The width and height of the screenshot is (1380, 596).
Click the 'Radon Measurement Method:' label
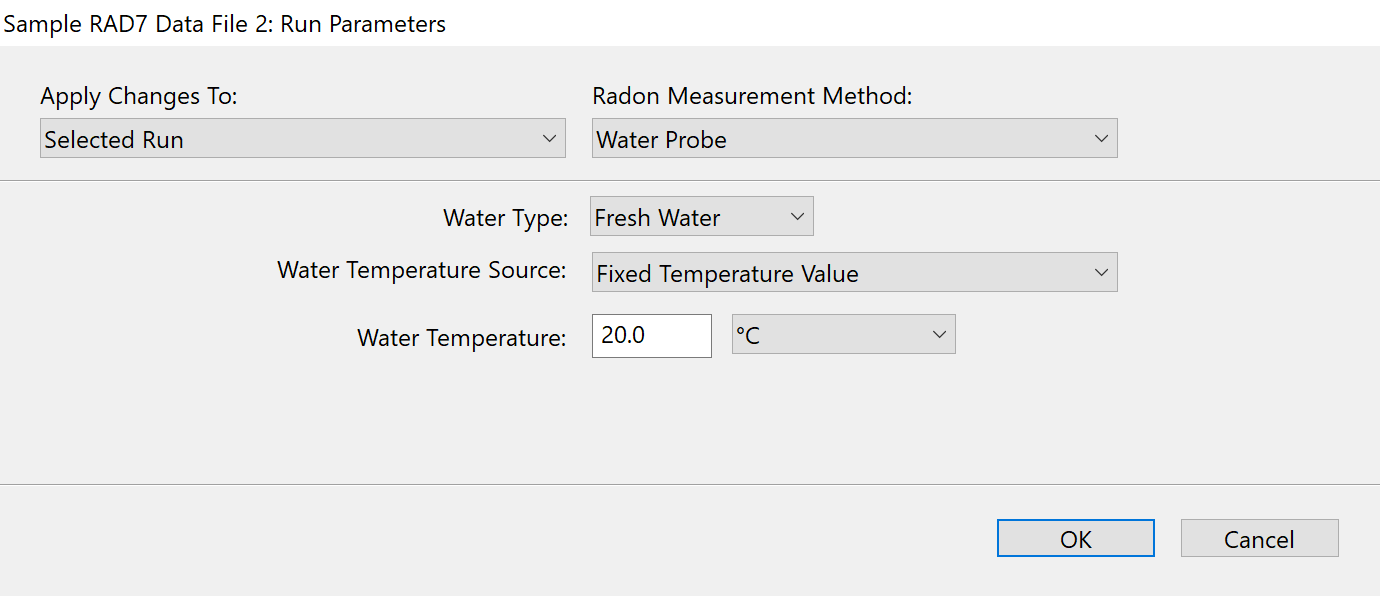pyautogui.click(x=752, y=96)
